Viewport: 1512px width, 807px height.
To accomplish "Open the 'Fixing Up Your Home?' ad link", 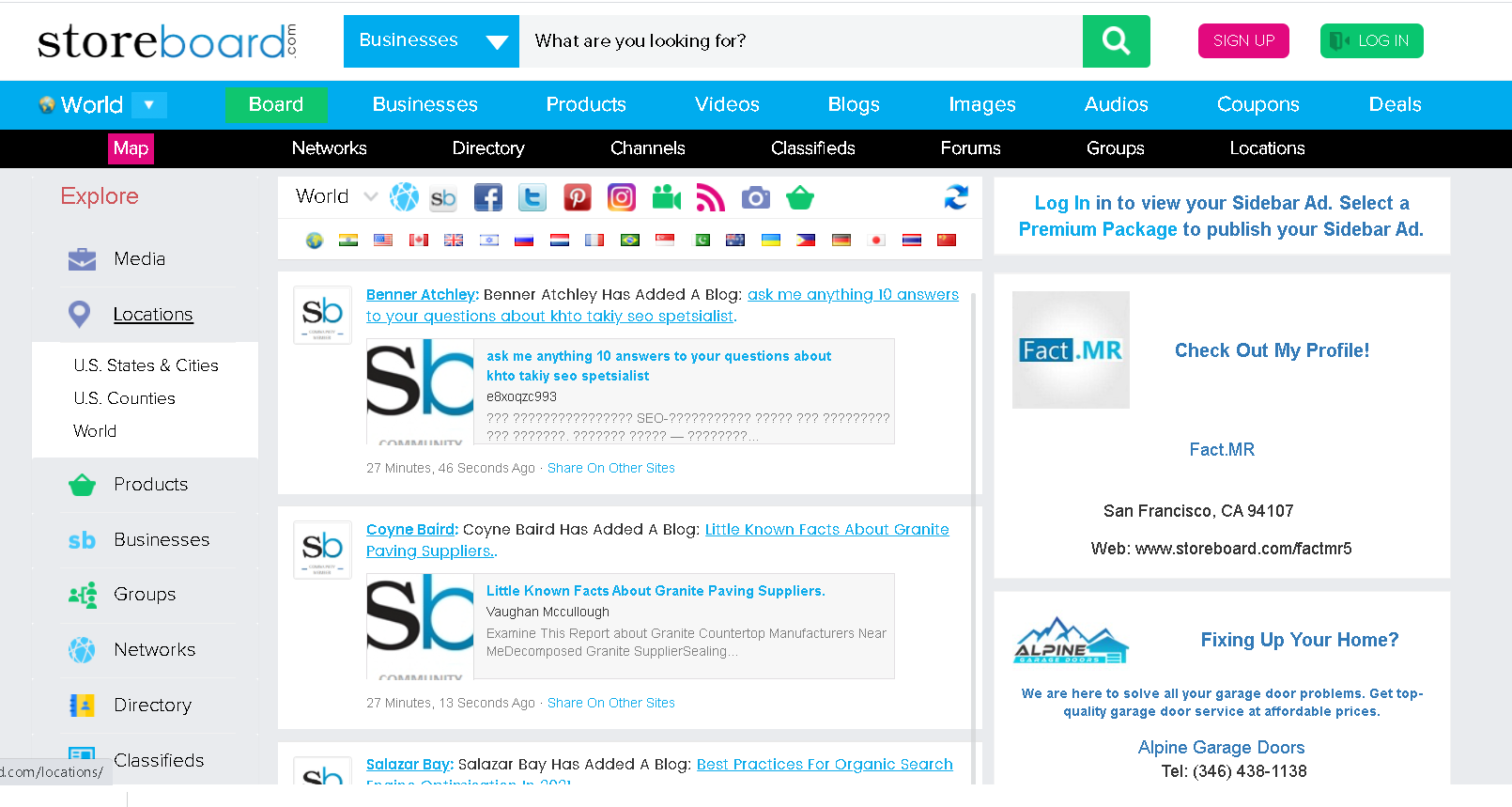I will pyautogui.click(x=1299, y=640).
